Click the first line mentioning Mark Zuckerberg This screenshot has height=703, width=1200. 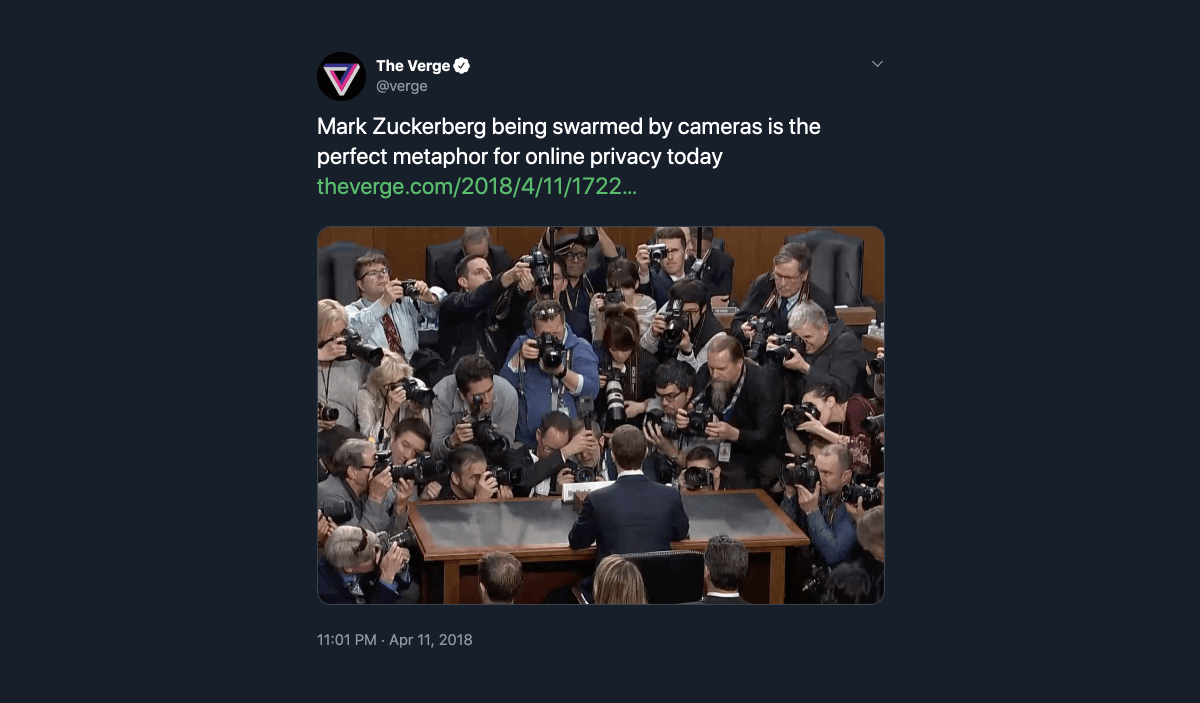click(x=568, y=128)
